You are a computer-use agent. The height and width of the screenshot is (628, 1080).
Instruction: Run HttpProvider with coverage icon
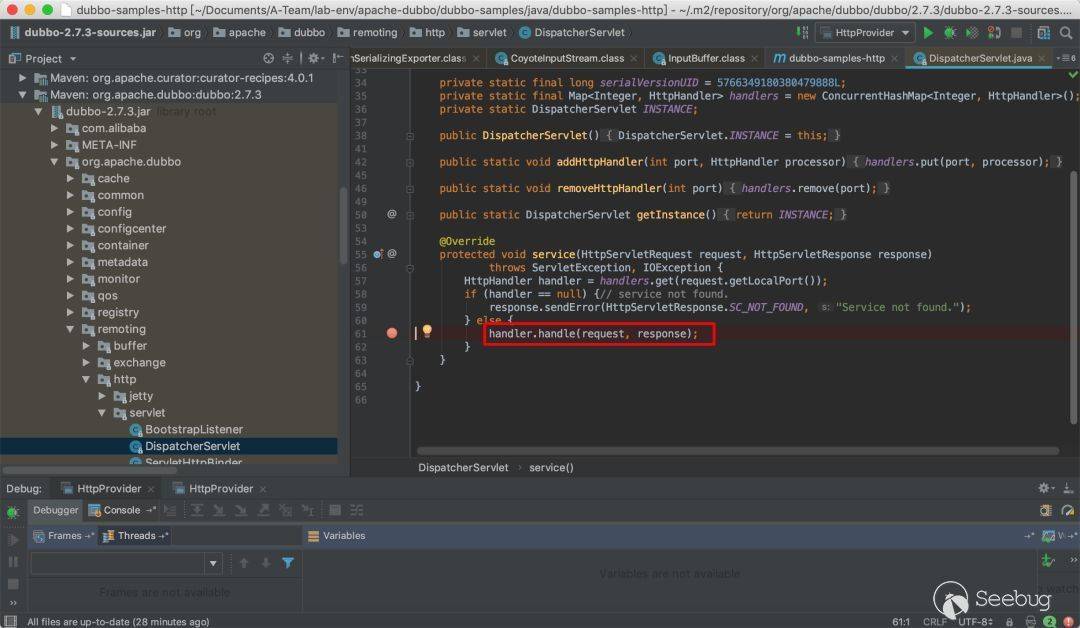click(x=972, y=33)
